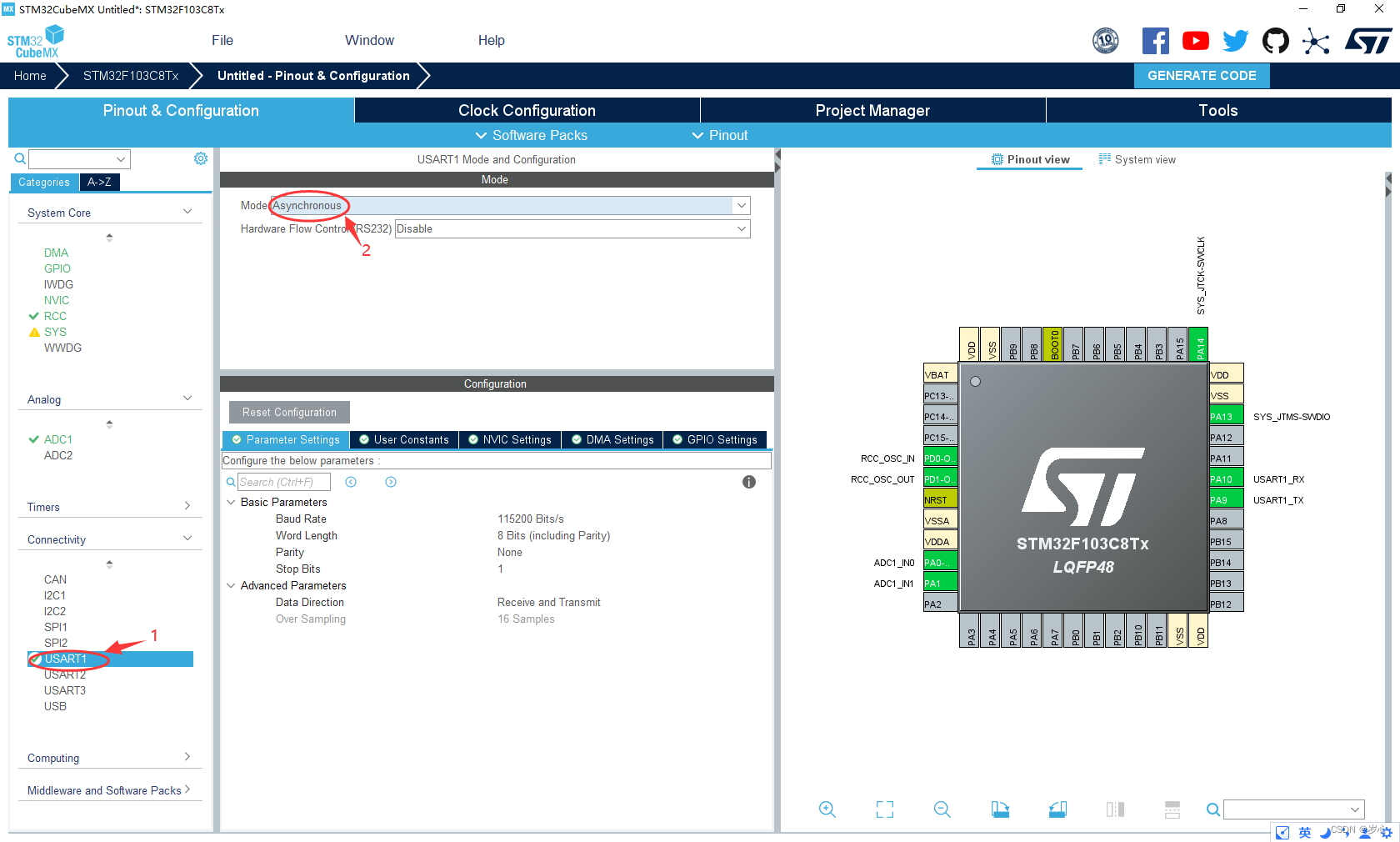Open the Pinout dropdown menu
1400x842 pixels.
[720, 135]
